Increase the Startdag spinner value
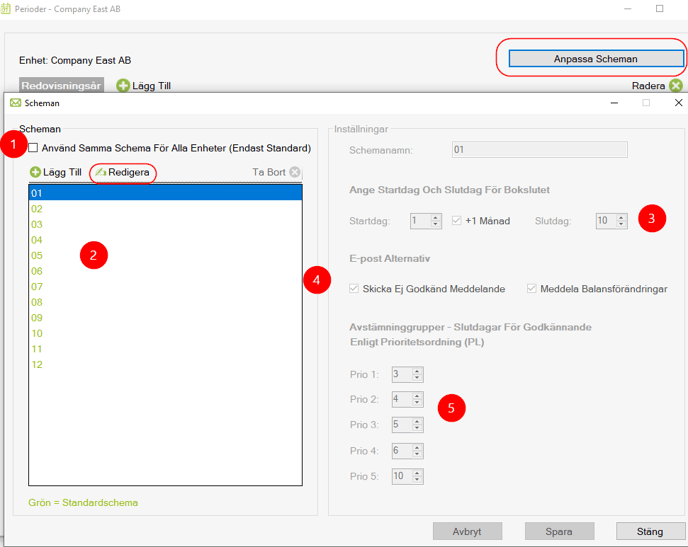Viewport: 688px width, 547px height. coord(435,218)
